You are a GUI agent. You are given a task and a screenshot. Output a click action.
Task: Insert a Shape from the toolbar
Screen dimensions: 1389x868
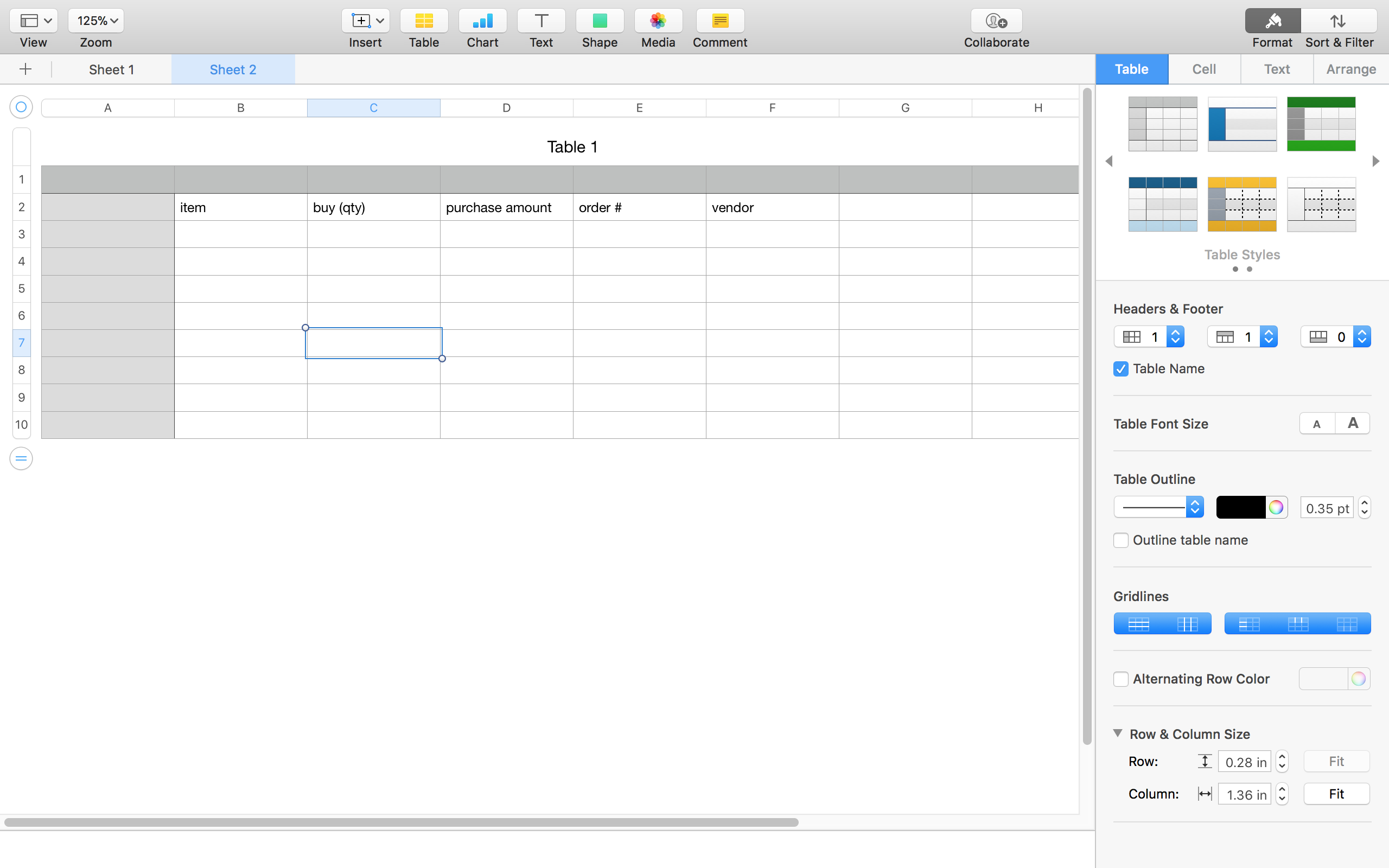(x=599, y=21)
